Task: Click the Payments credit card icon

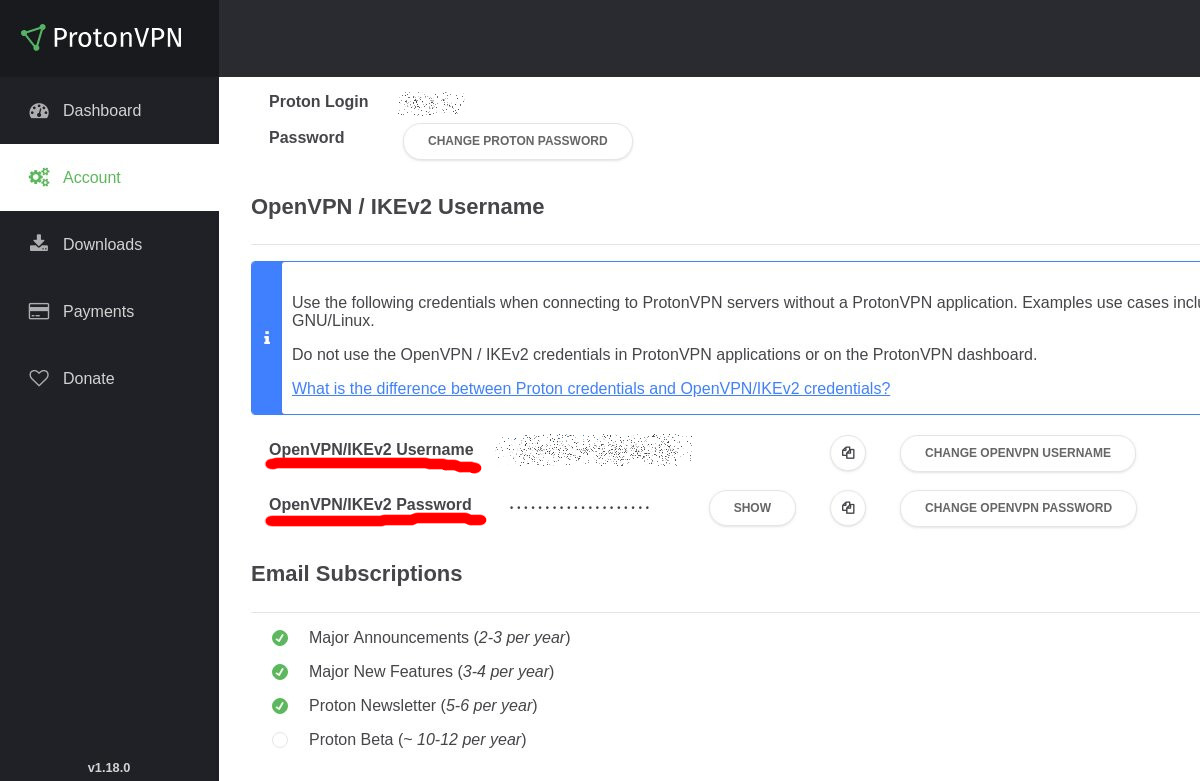Action: tap(39, 311)
